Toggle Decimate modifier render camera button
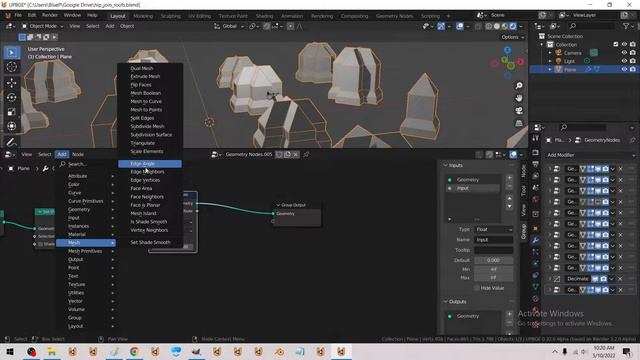 604,279
